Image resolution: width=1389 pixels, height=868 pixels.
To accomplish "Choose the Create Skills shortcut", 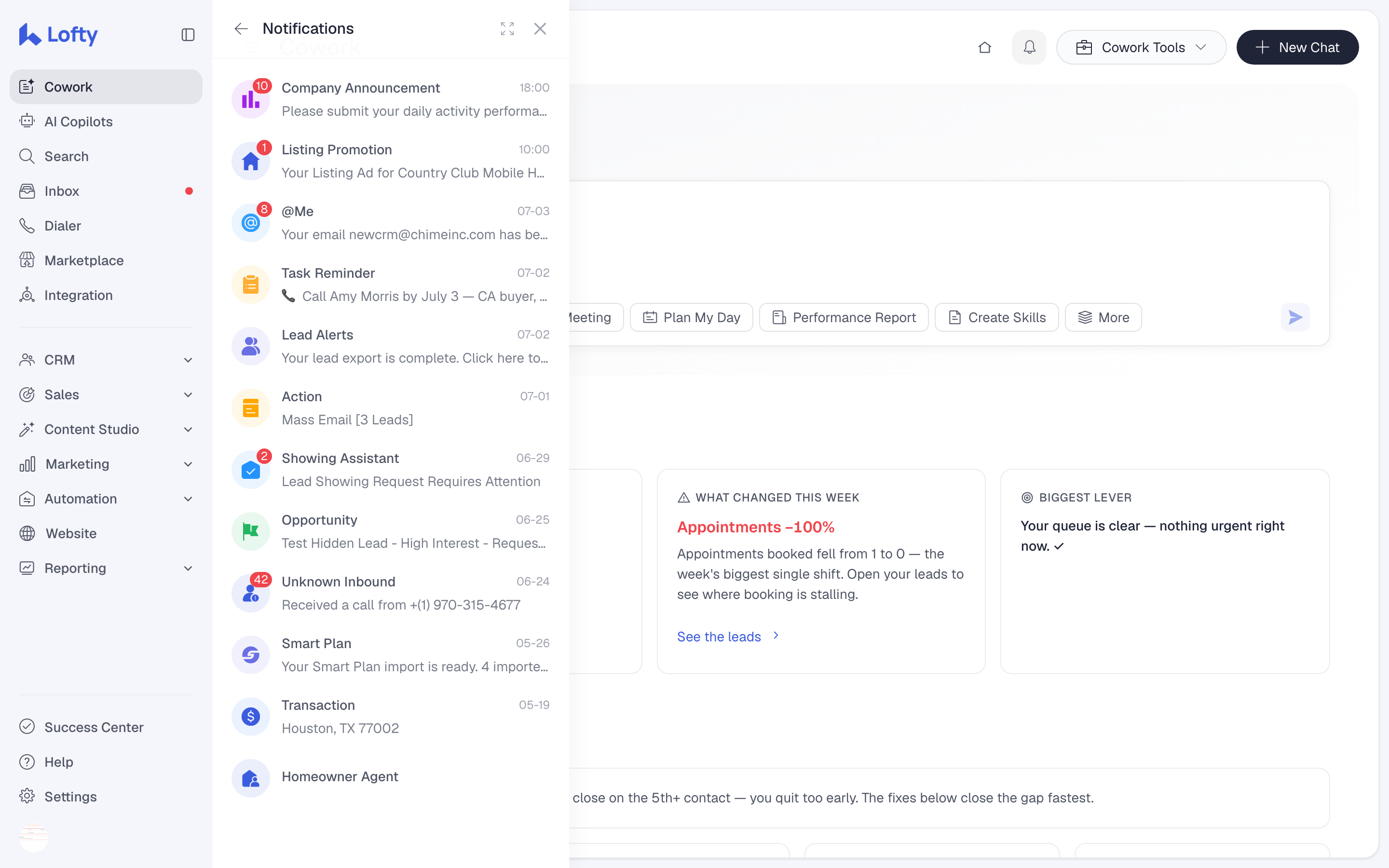I will (x=996, y=317).
